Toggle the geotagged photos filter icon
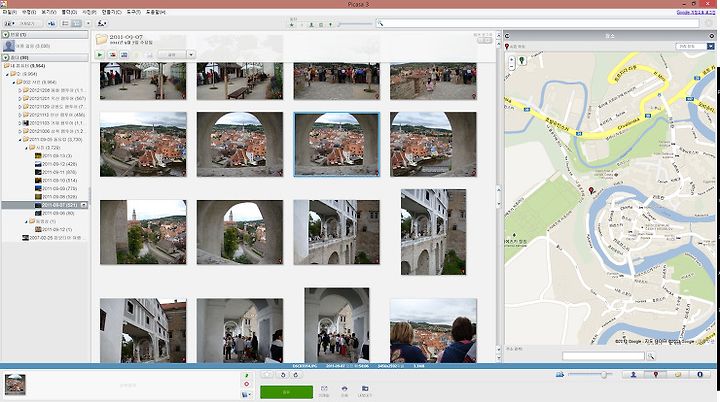Image resolution: width=720 pixels, height=402 pixels. pyautogui.click(x=330, y=24)
